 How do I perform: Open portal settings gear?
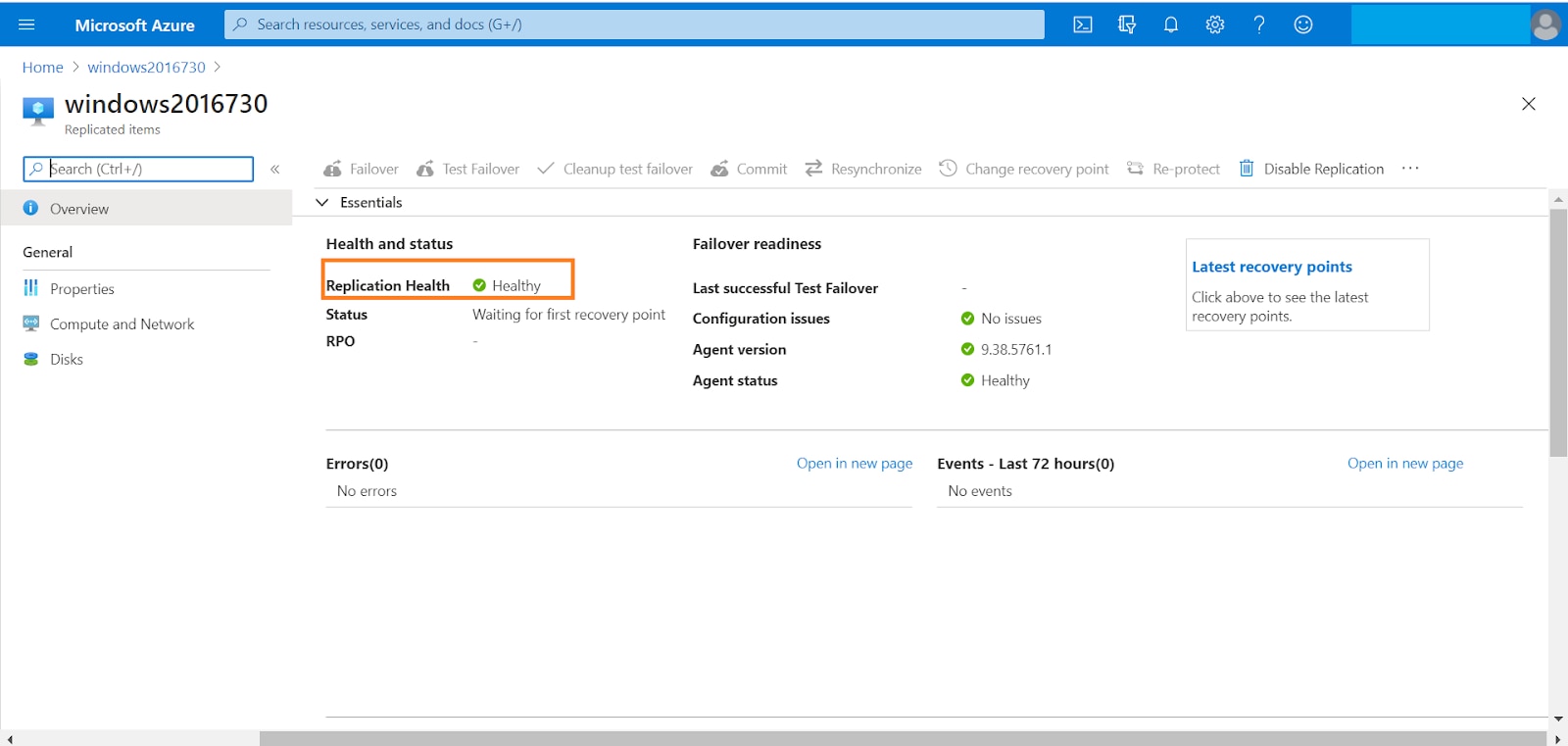pyautogui.click(x=1215, y=25)
